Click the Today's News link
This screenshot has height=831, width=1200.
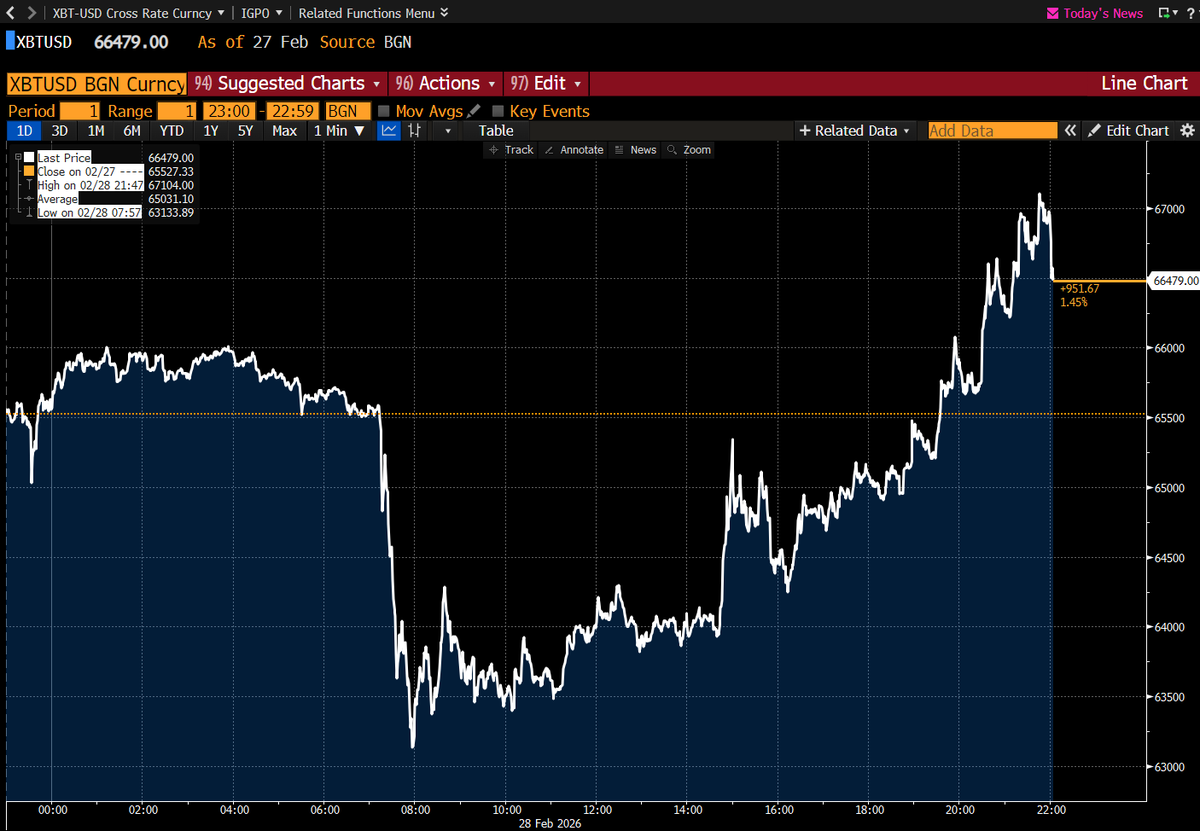coord(1103,13)
